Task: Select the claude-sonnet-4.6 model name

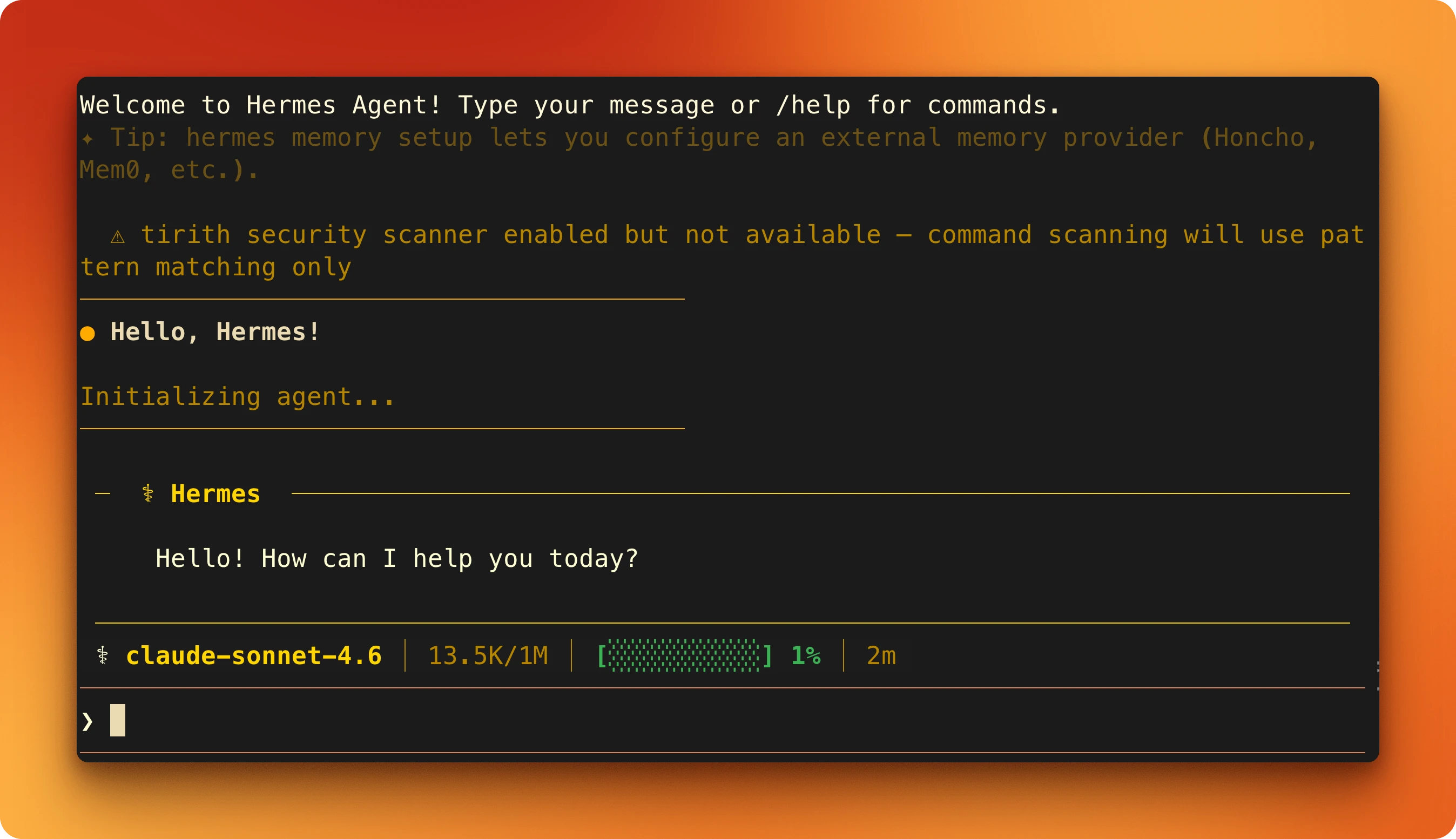Action: pyautogui.click(x=254, y=656)
